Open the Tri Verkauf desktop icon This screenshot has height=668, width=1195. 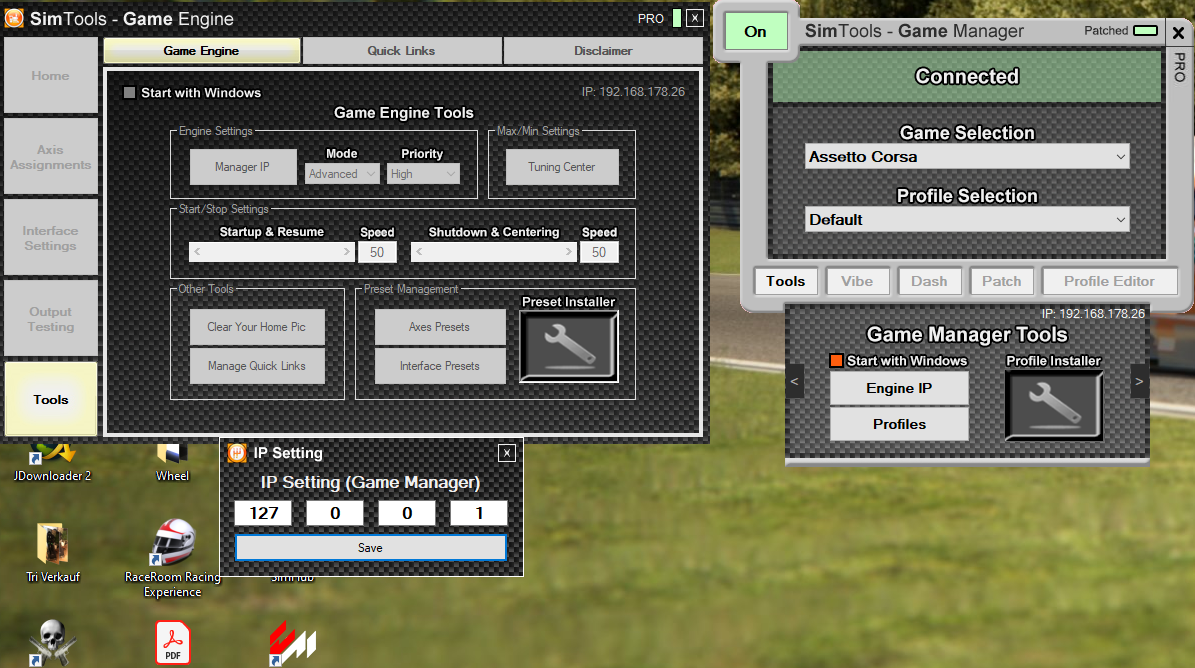point(53,553)
